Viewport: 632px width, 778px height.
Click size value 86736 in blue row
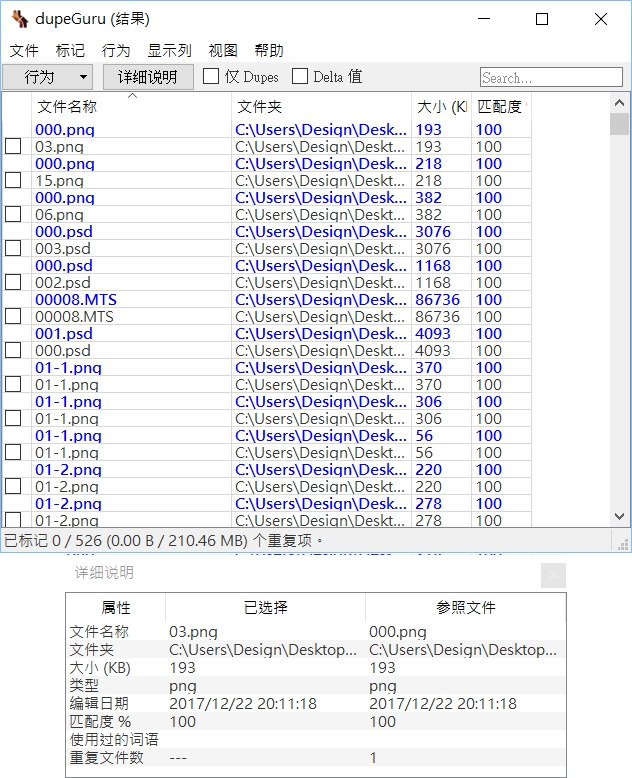[x=437, y=300]
